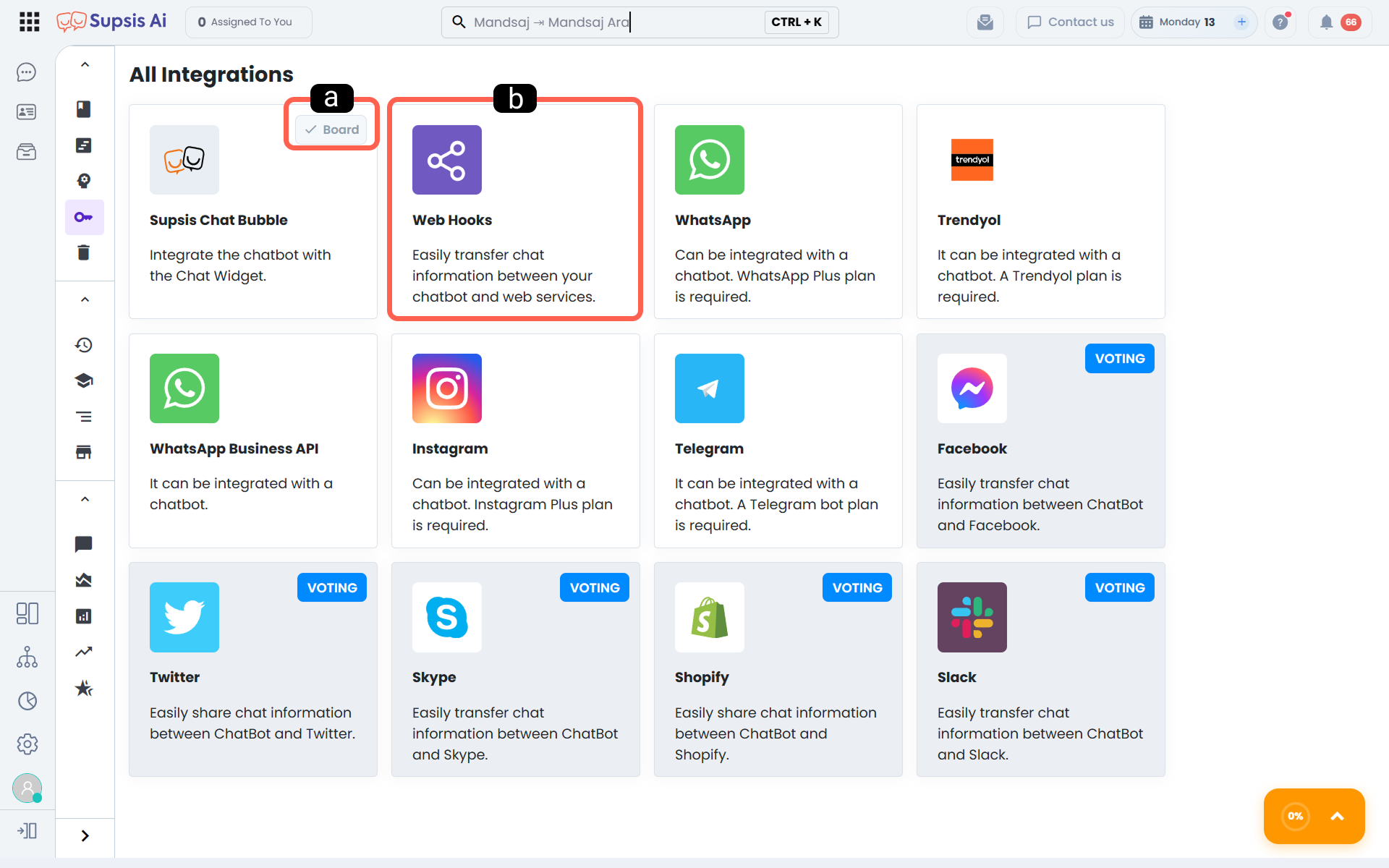Screen dimensions: 1389x868
Task: Open the trending line icon in the sidebar
Action: tap(84, 652)
